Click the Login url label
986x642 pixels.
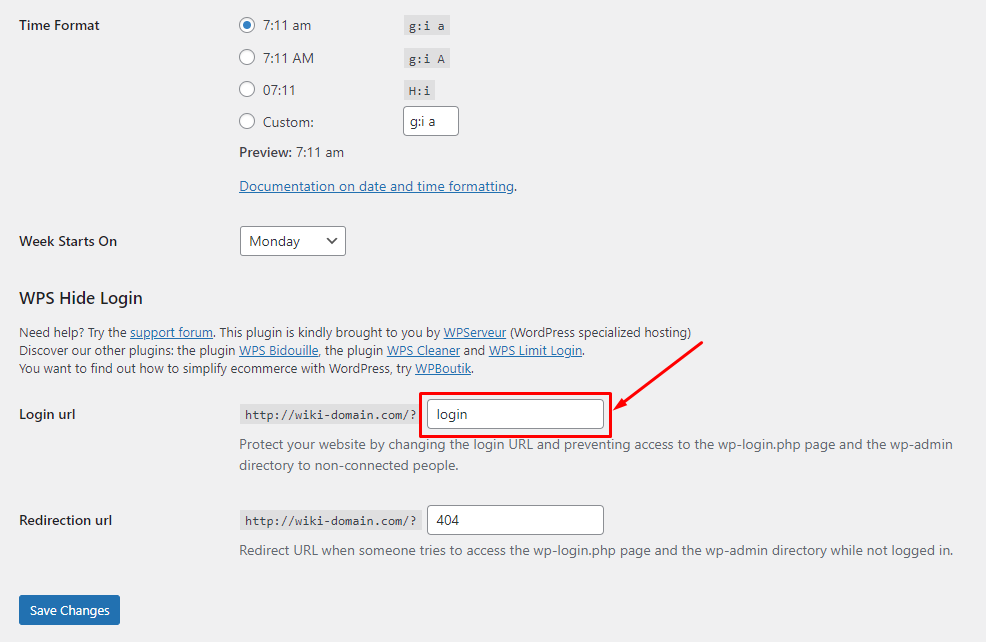[x=47, y=414]
